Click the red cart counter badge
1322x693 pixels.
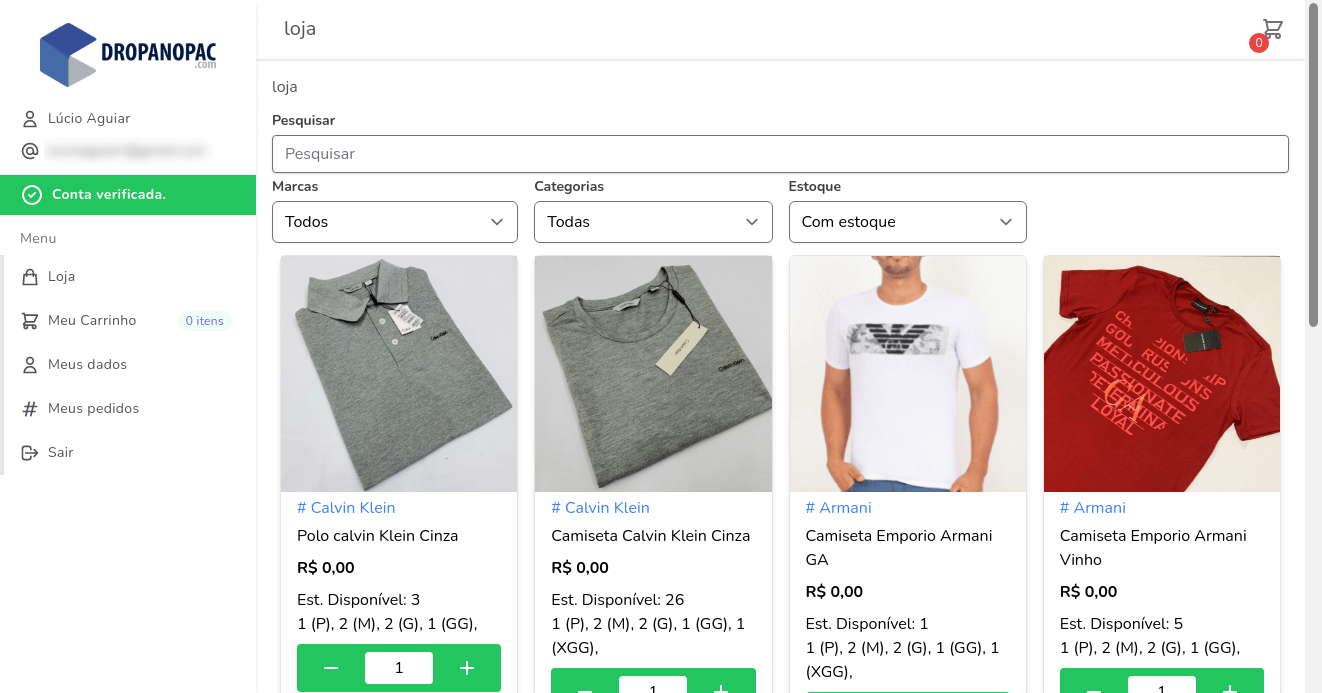coord(1259,43)
